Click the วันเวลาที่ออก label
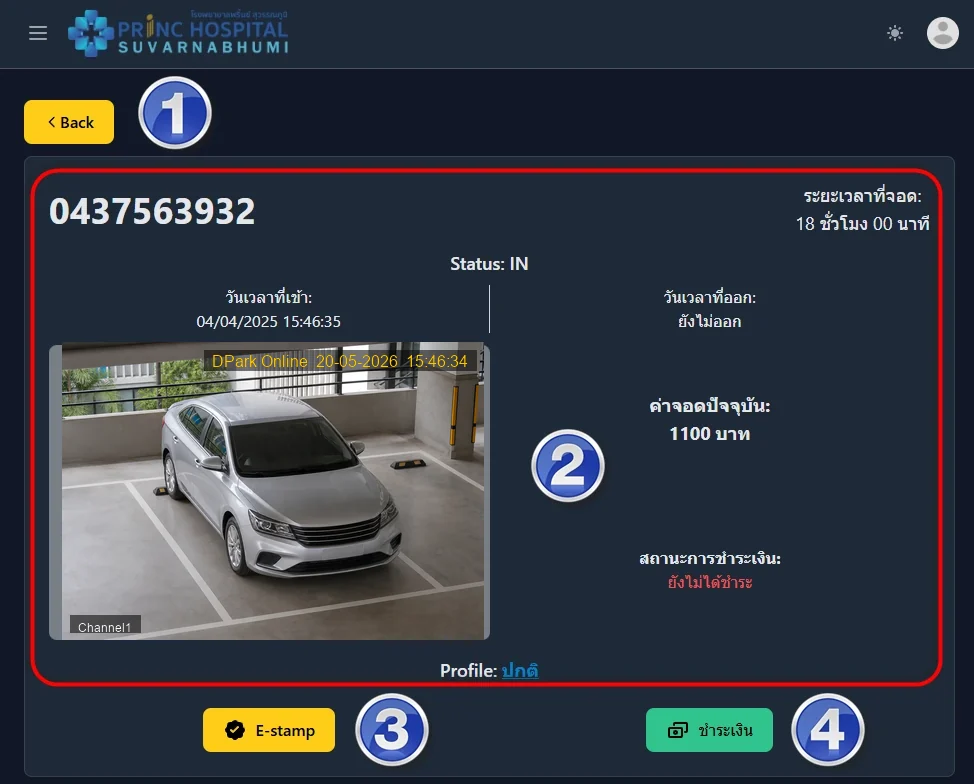The image size is (974, 784). pos(709,298)
